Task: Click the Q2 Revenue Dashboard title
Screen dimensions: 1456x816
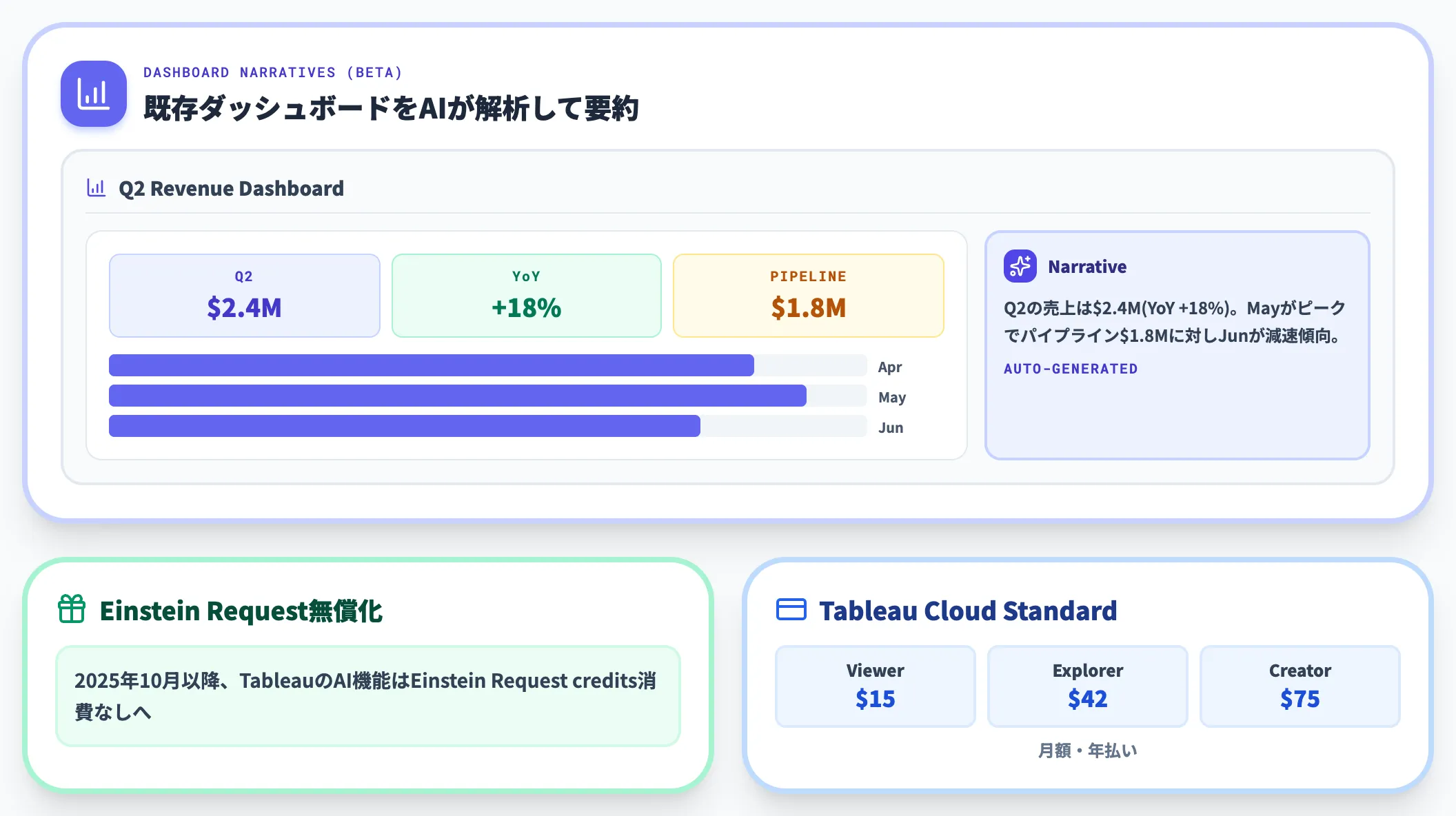Action: 231,188
